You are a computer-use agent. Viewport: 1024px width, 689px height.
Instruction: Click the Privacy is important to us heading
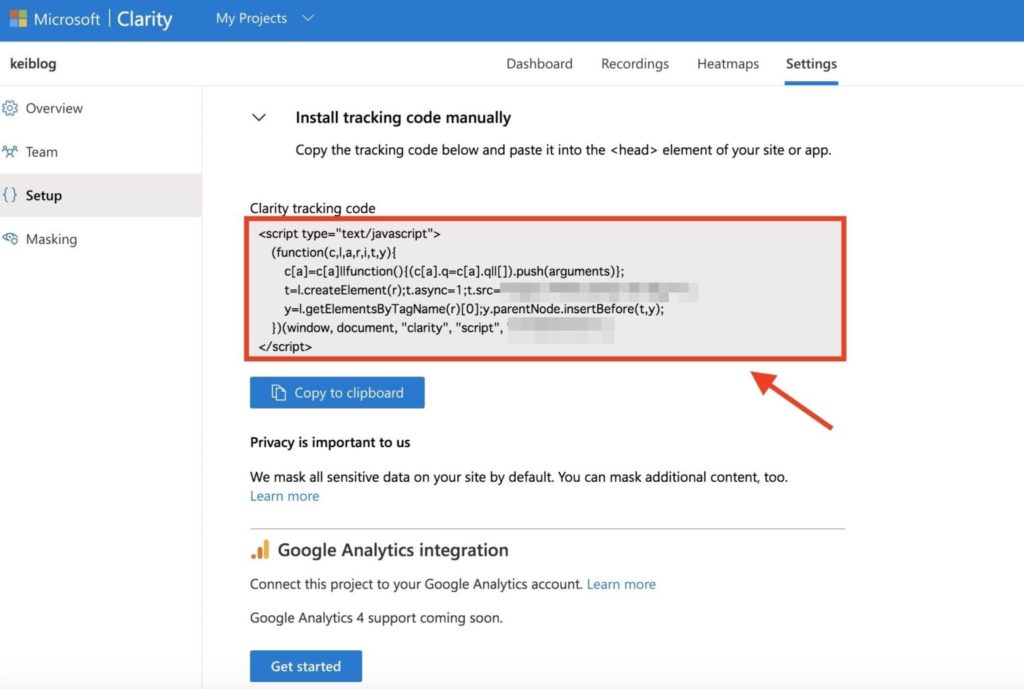pyautogui.click(x=330, y=442)
